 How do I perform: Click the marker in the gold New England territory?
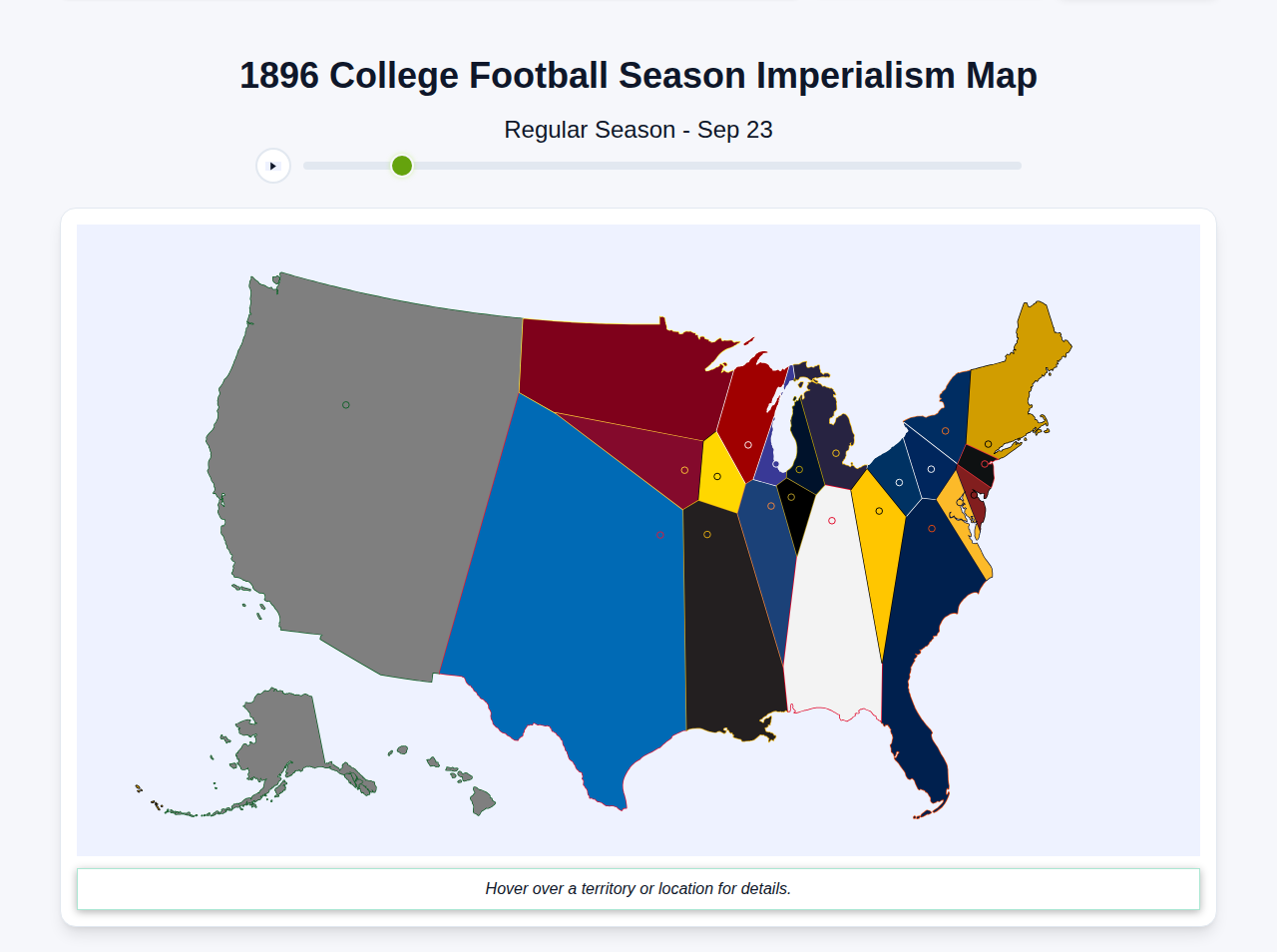989,443
